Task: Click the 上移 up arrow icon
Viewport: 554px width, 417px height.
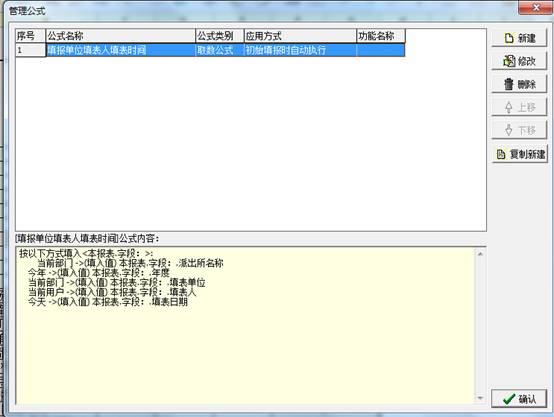Action: [x=508, y=107]
